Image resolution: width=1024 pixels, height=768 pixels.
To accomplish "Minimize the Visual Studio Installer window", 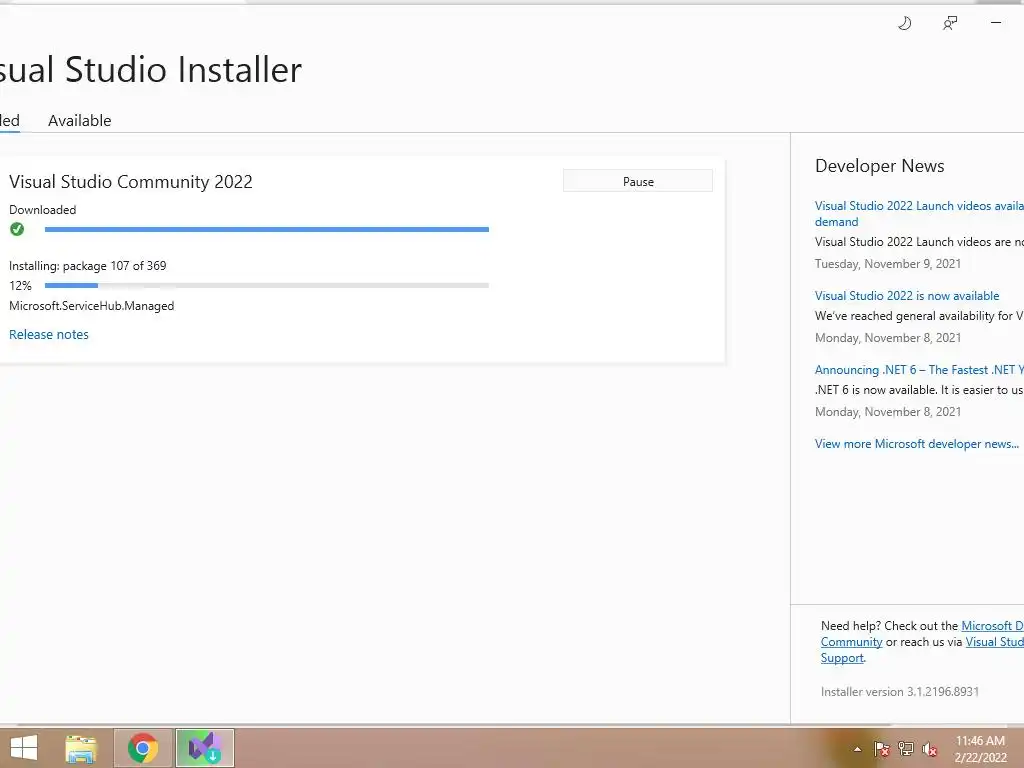I will tap(996, 23).
